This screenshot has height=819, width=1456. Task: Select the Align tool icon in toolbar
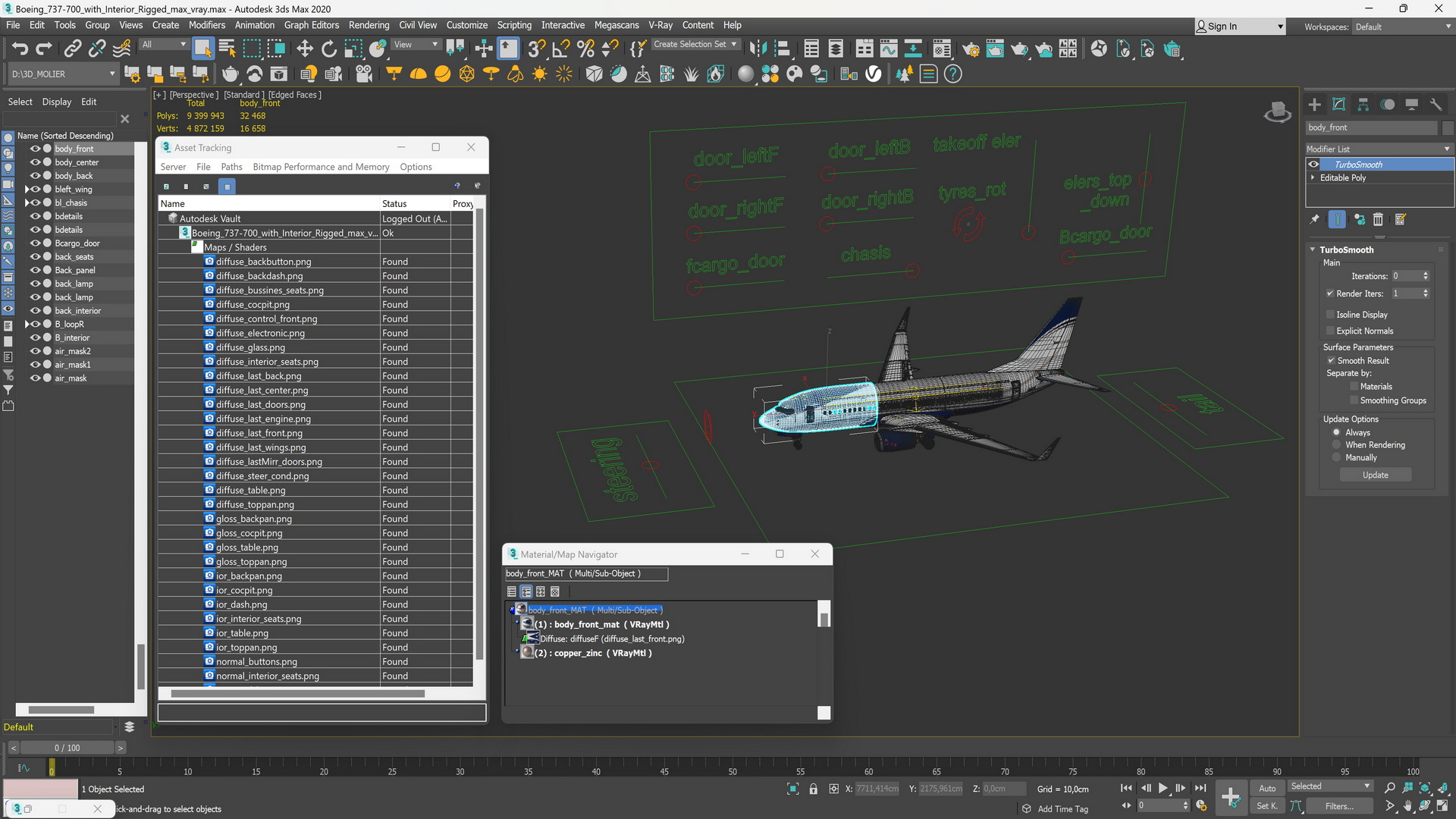[509, 49]
